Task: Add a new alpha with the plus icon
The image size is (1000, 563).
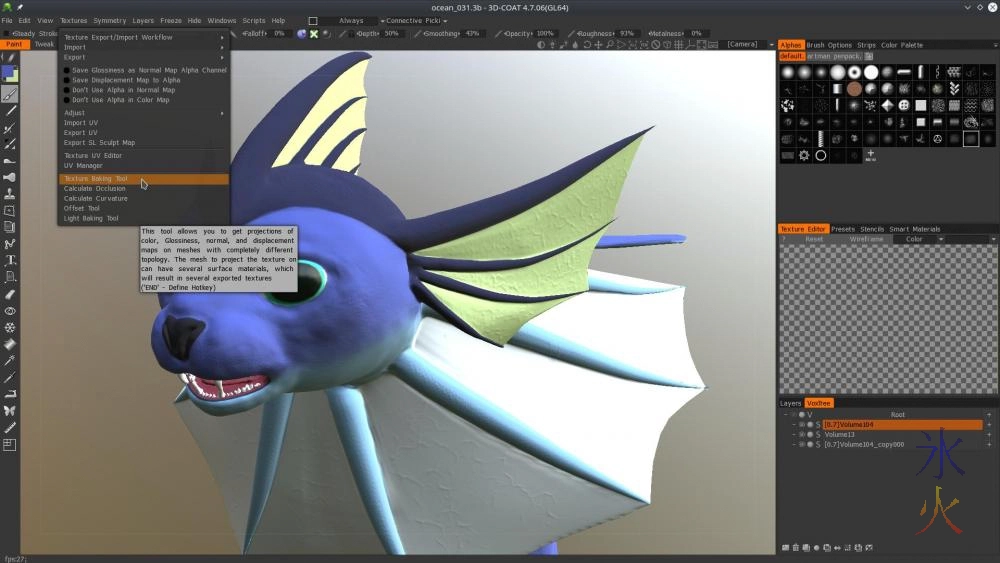Action: pyautogui.click(x=870, y=154)
